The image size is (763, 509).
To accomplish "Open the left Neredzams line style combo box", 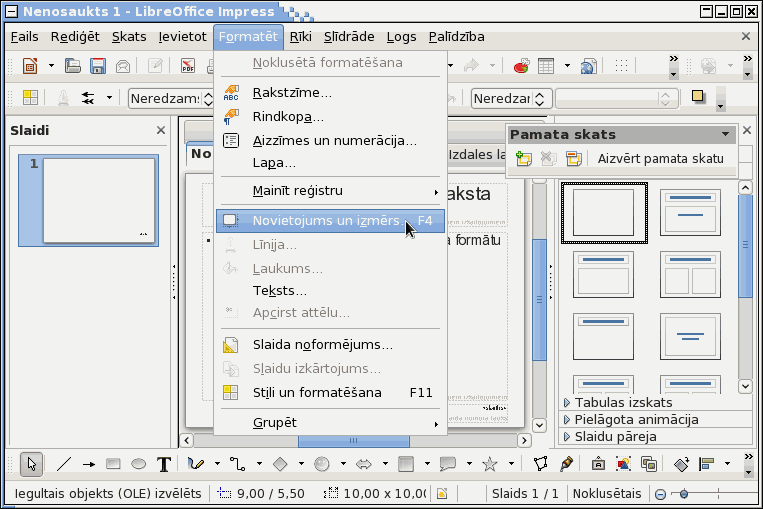I will (171, 98).
